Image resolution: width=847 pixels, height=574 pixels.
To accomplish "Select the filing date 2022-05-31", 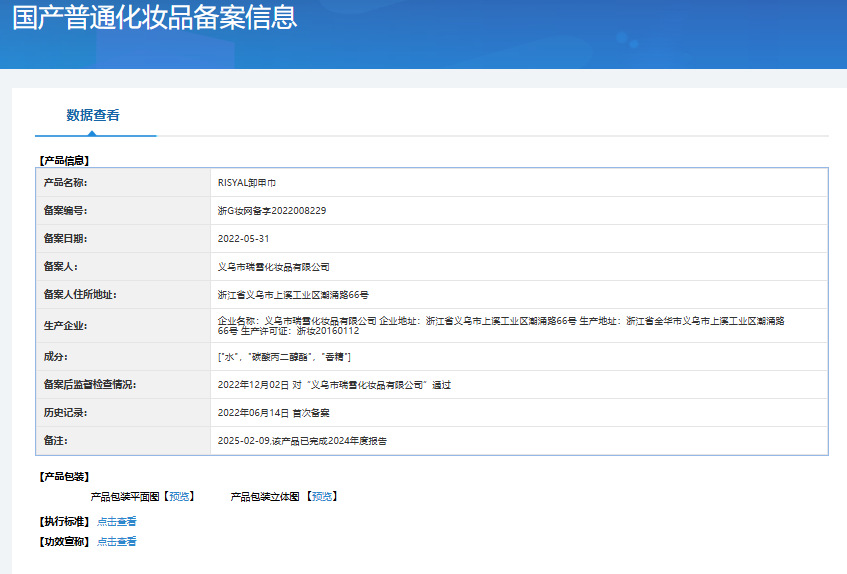I will (243, 239).
